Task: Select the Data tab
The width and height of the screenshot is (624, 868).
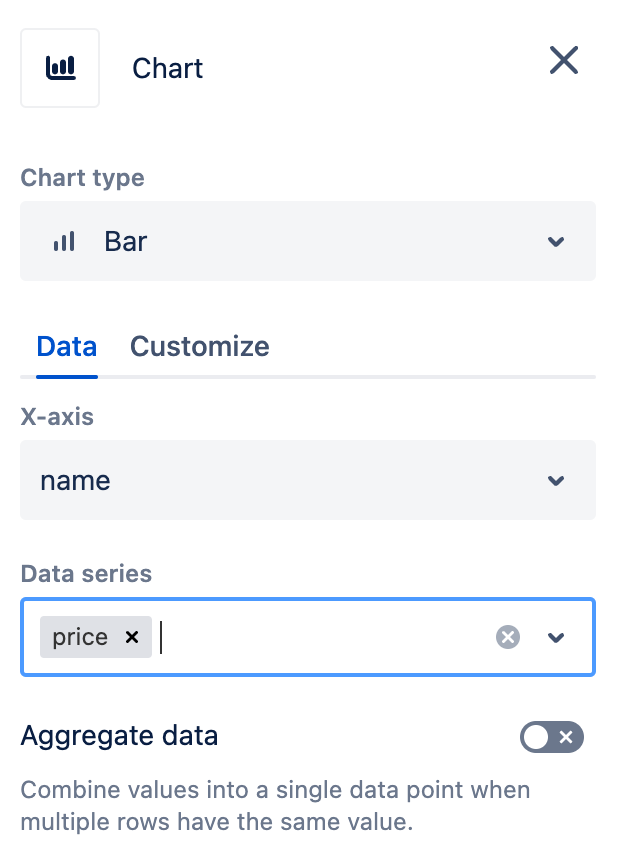Action: [66, 346]
